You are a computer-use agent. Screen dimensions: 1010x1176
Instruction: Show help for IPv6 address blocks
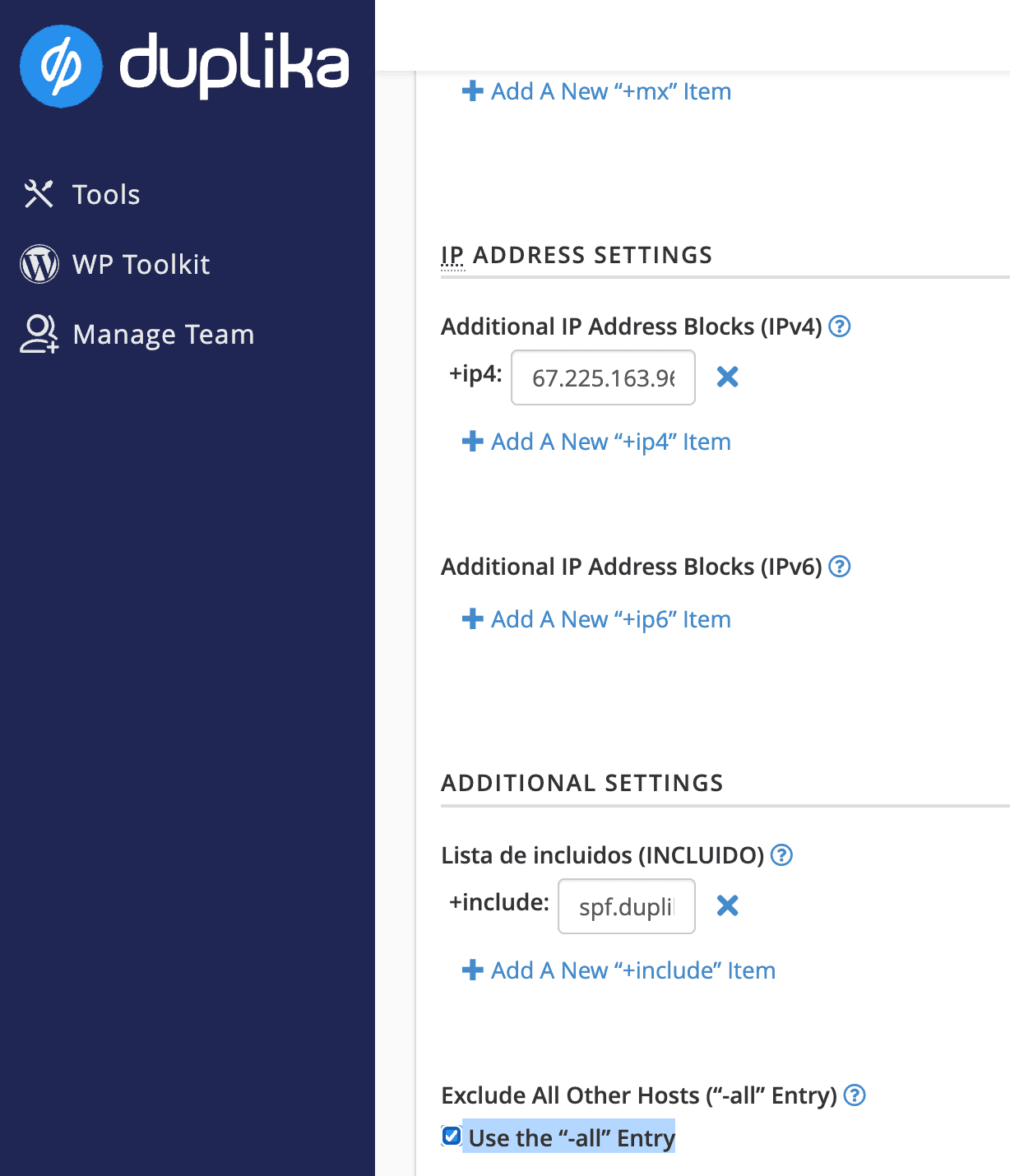[x=840, y=567]
